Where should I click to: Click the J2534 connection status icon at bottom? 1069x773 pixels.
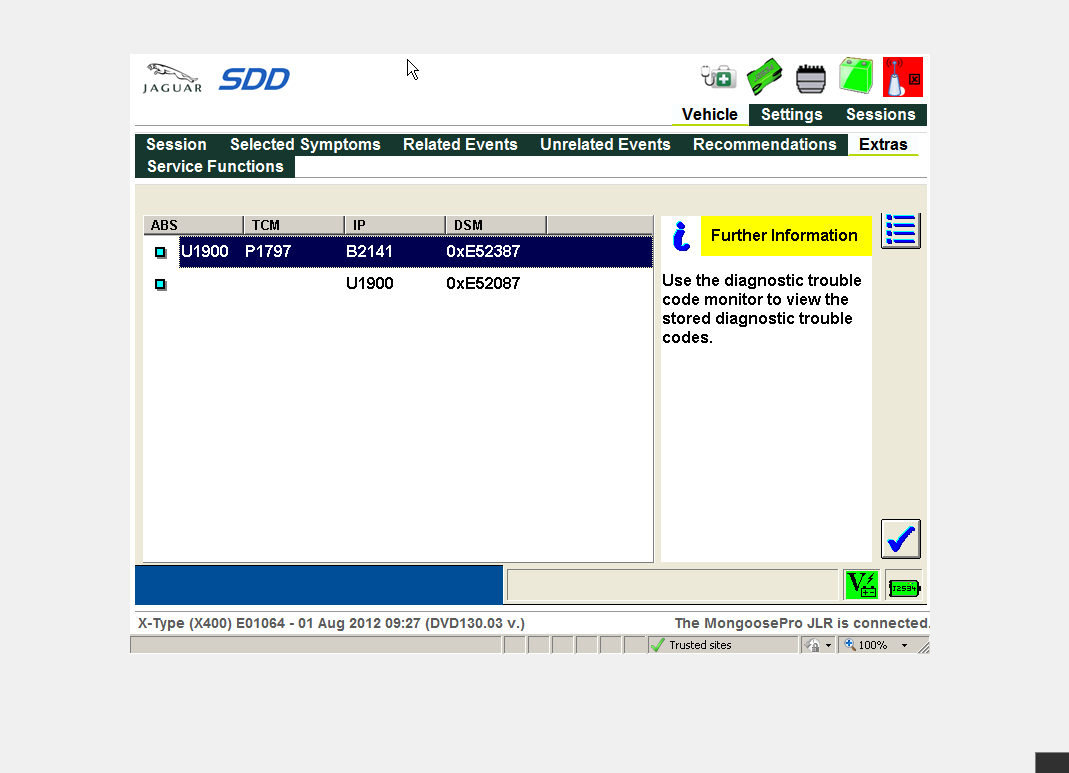[904, 587]
